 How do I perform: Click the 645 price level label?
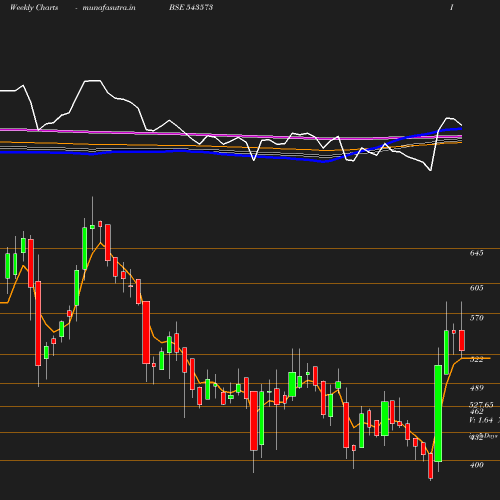476,253
